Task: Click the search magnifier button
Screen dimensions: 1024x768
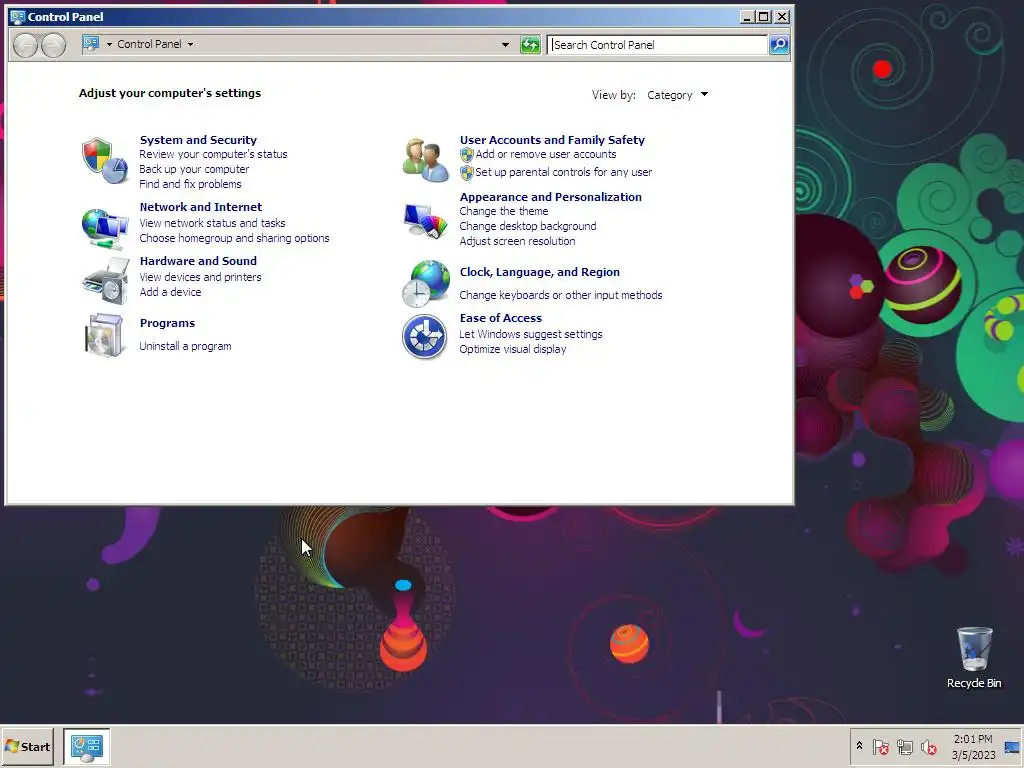Action: click(x=779, y=44)
